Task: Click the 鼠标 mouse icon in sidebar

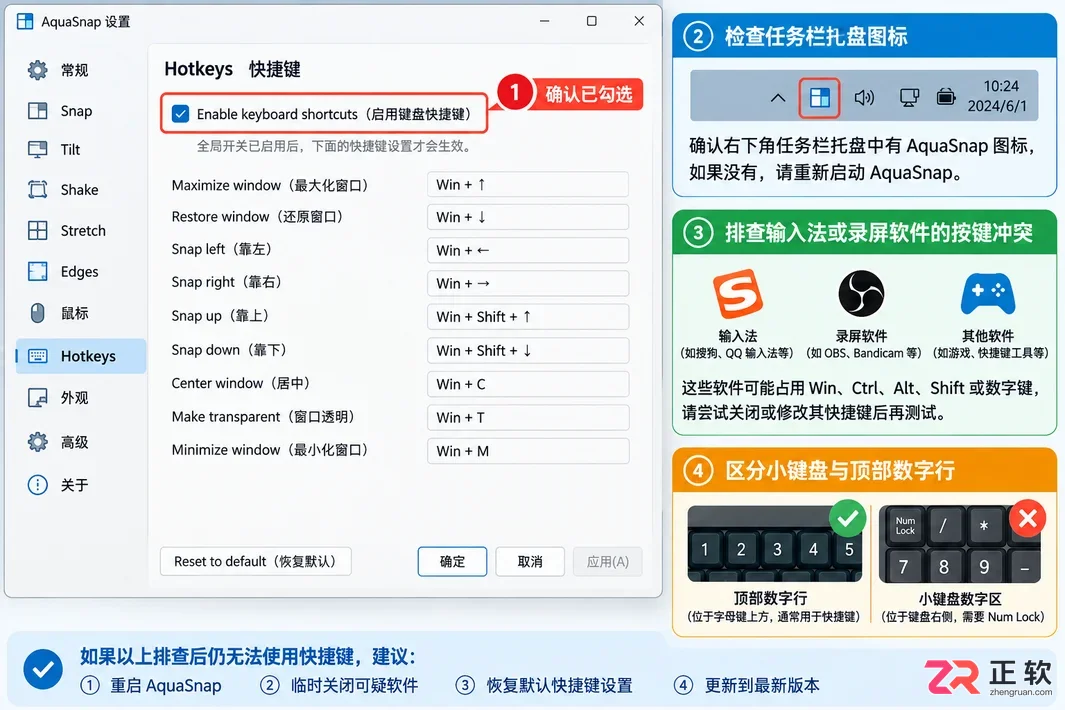Action: click(37, 313)
